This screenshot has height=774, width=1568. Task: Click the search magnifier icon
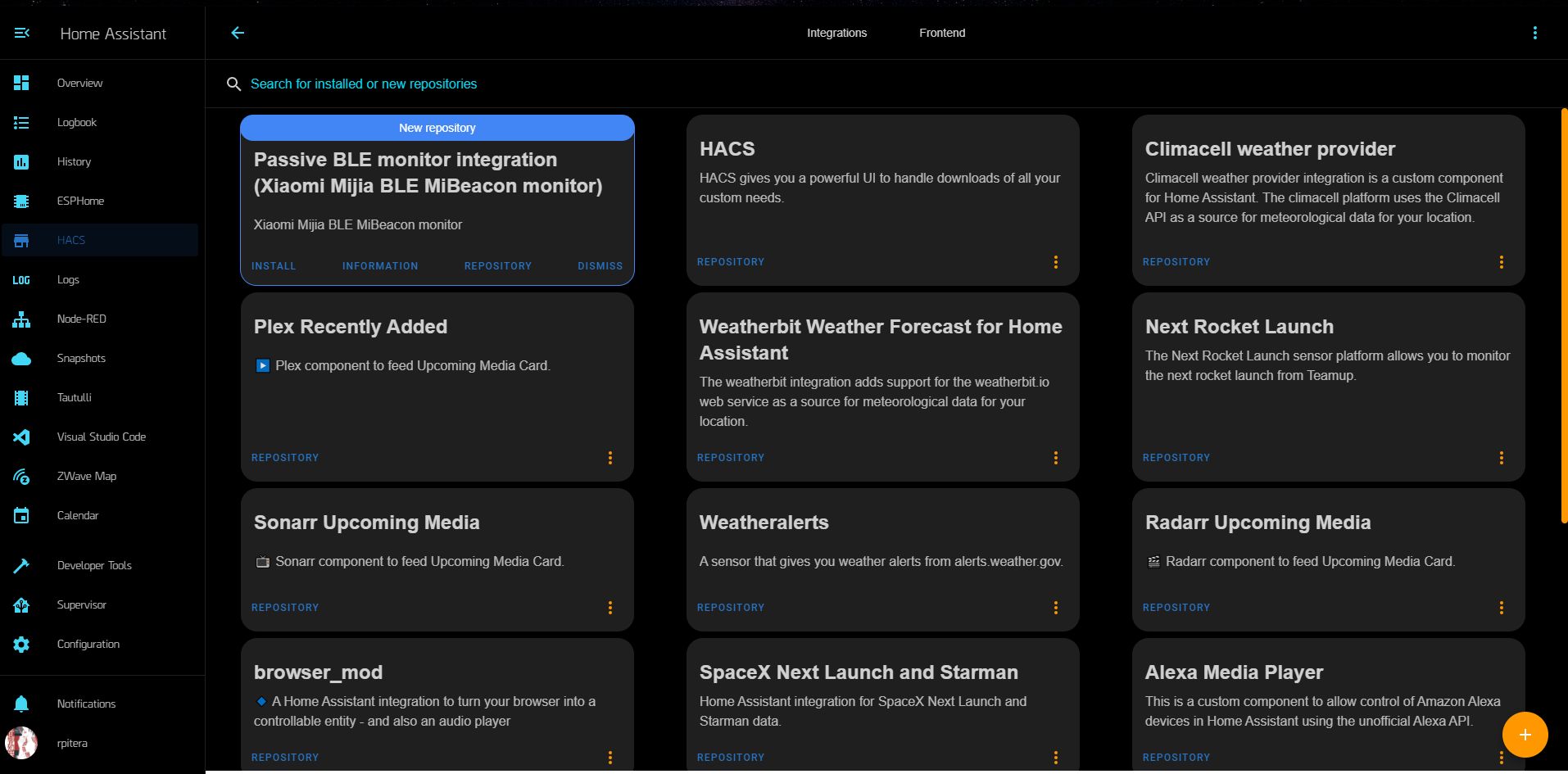(233, 84)
